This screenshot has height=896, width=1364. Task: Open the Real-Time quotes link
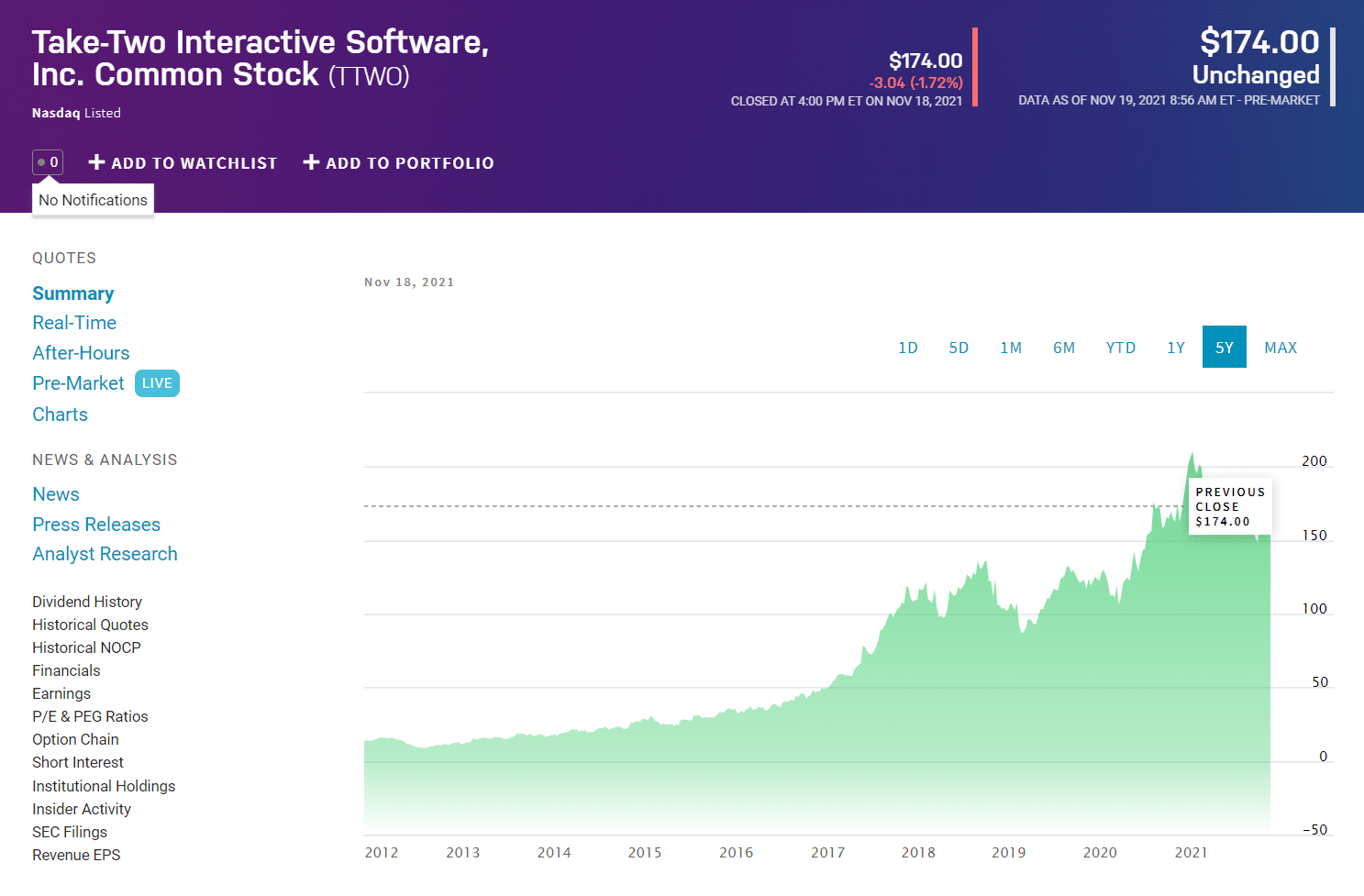coord(74,323)
